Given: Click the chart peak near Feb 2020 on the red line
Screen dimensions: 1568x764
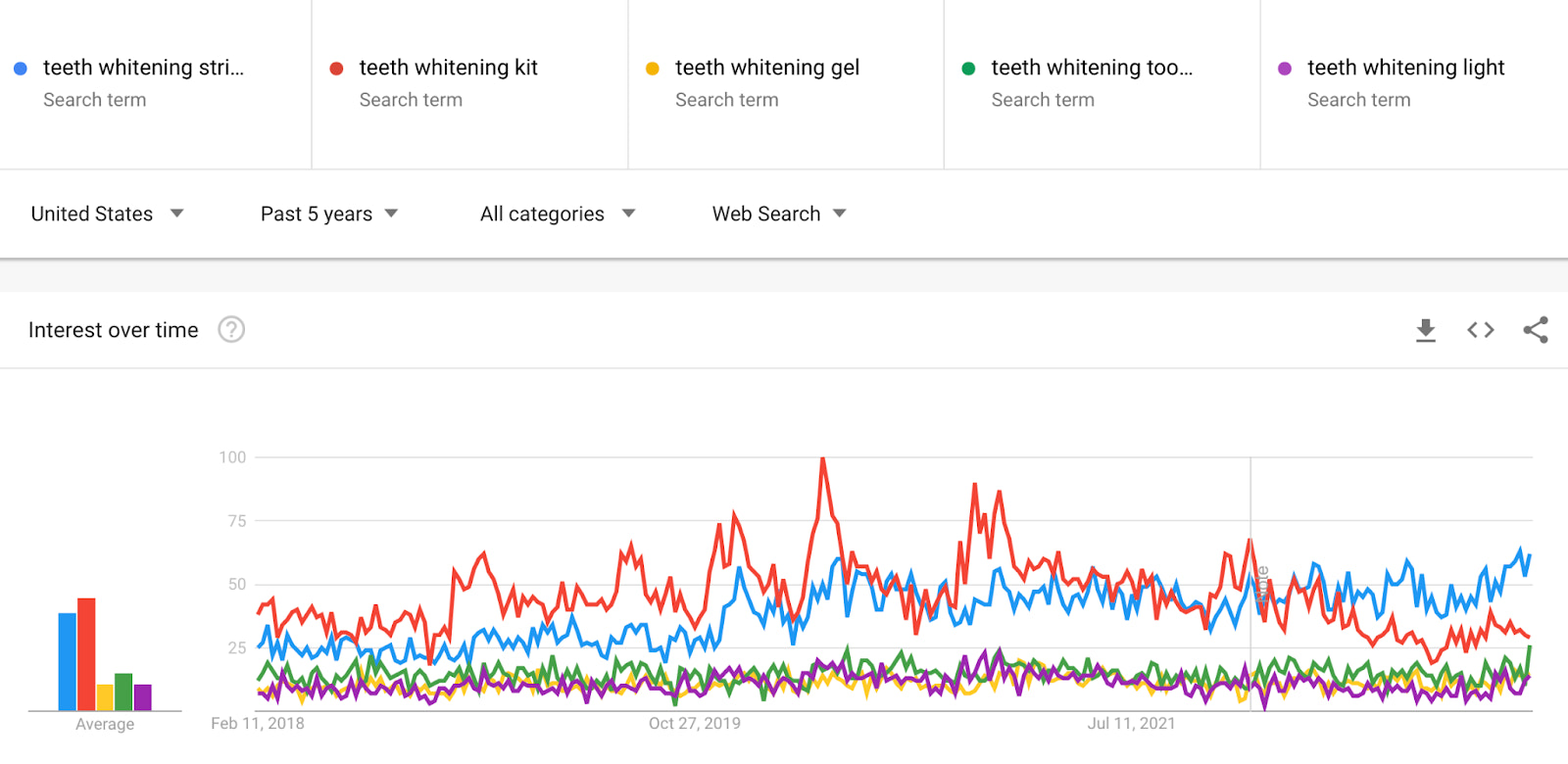Looking at the screenshot, I should pyautogui.click(x=823, y=456).
